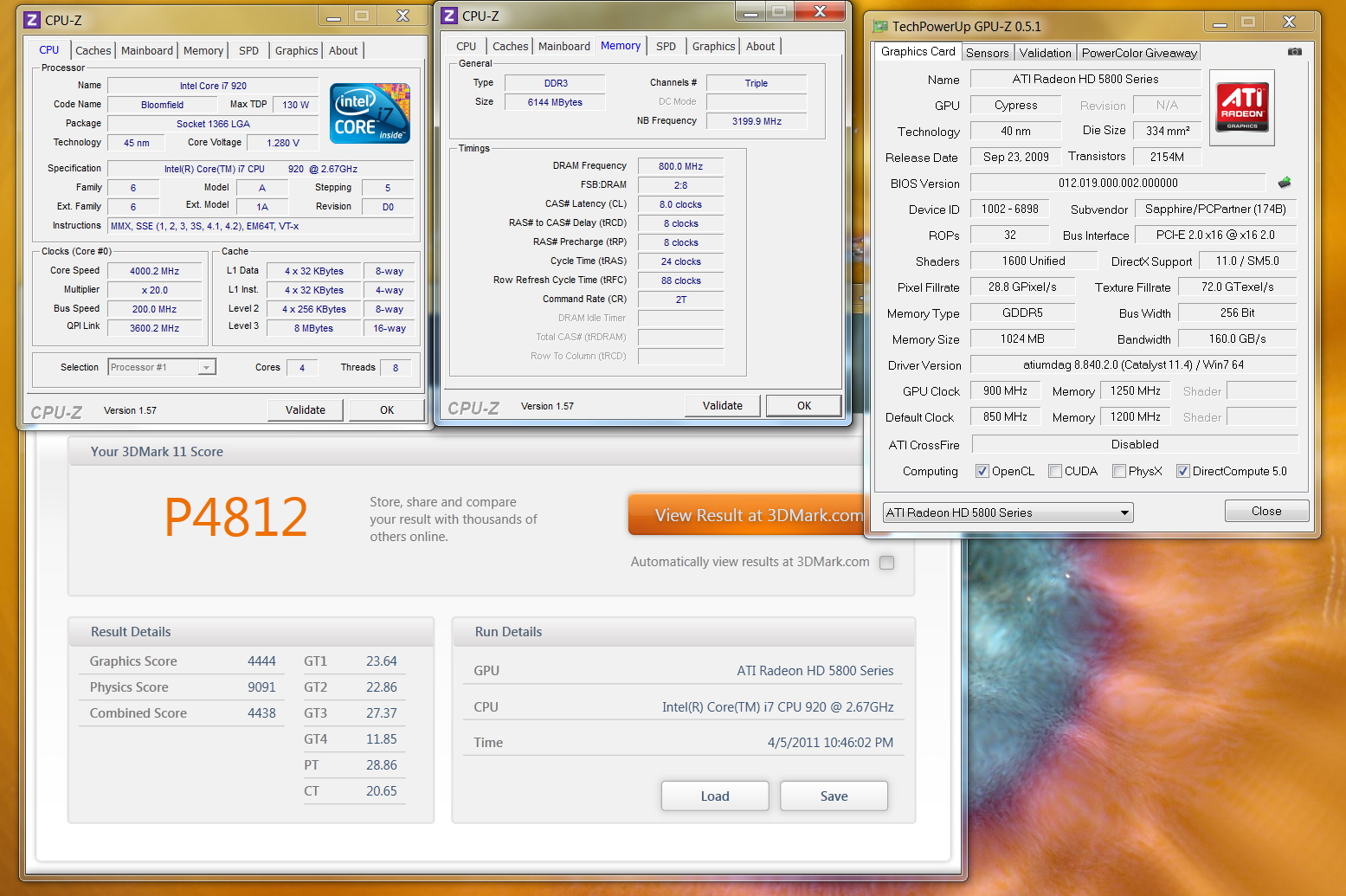Click the Combined Score 4438 row

point(182,713)
